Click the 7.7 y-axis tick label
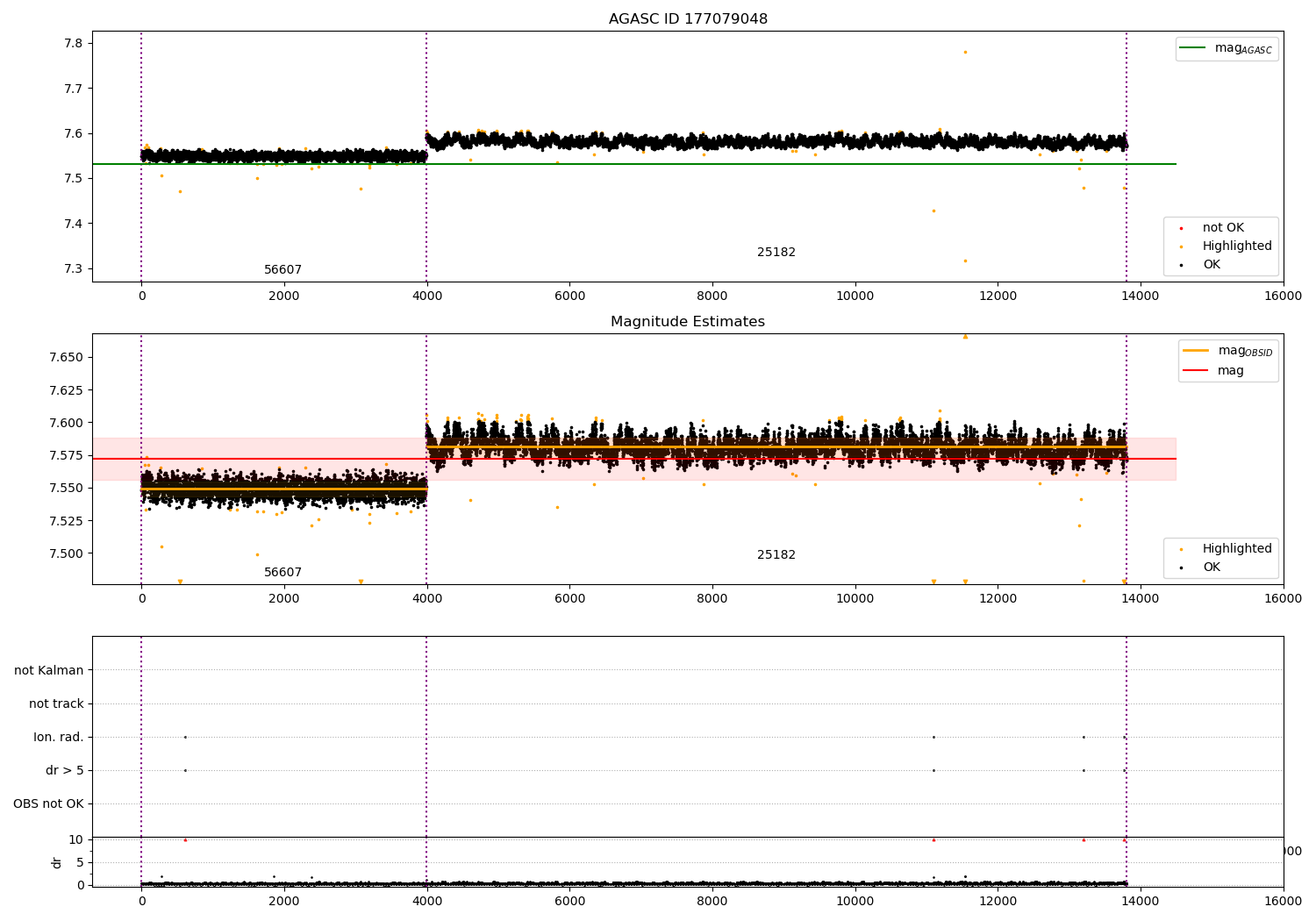Viewport: 1316px width, 921px height. 75,89
